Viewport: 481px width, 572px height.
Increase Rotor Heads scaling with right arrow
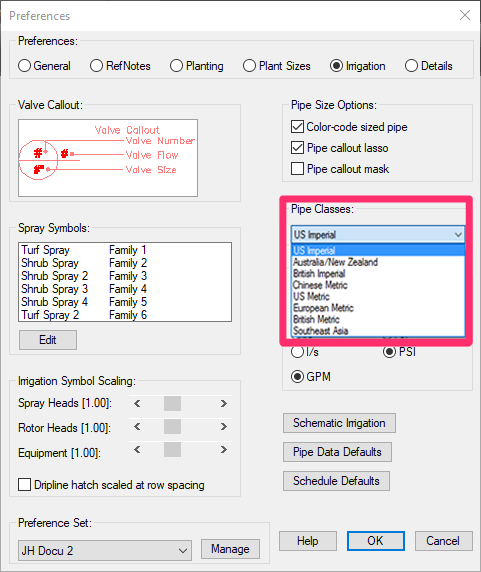pyautogui.click(x=224, y=426)
